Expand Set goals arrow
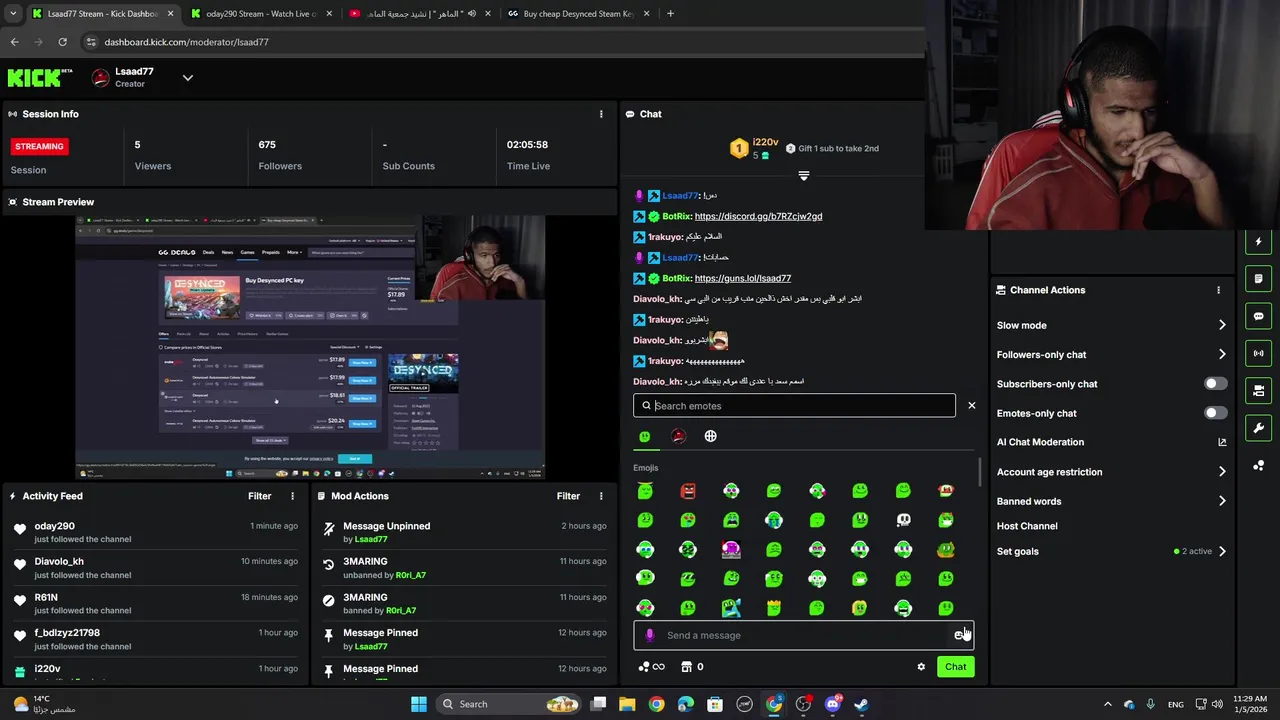This screenshot has height=720, width=1280. pyautogui.click(x=1222, y=551)
